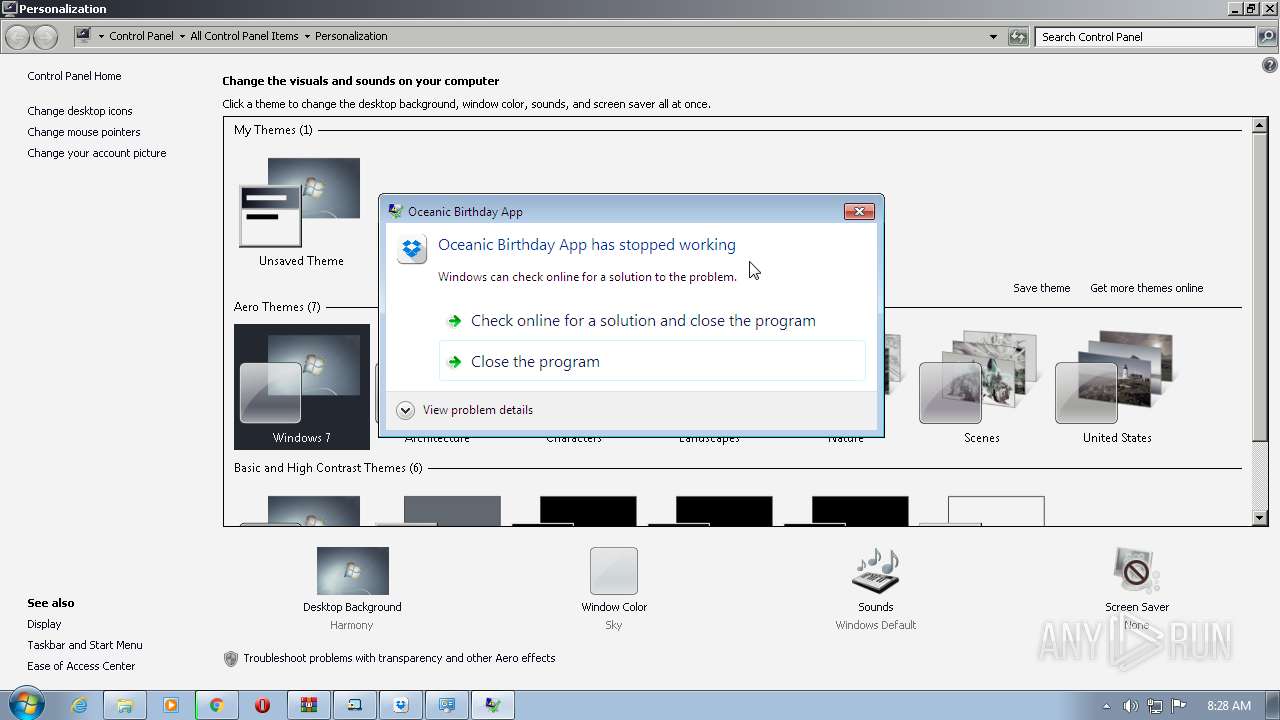Show hidden icons in the system tray
1280x720 pixels.
1106,706
